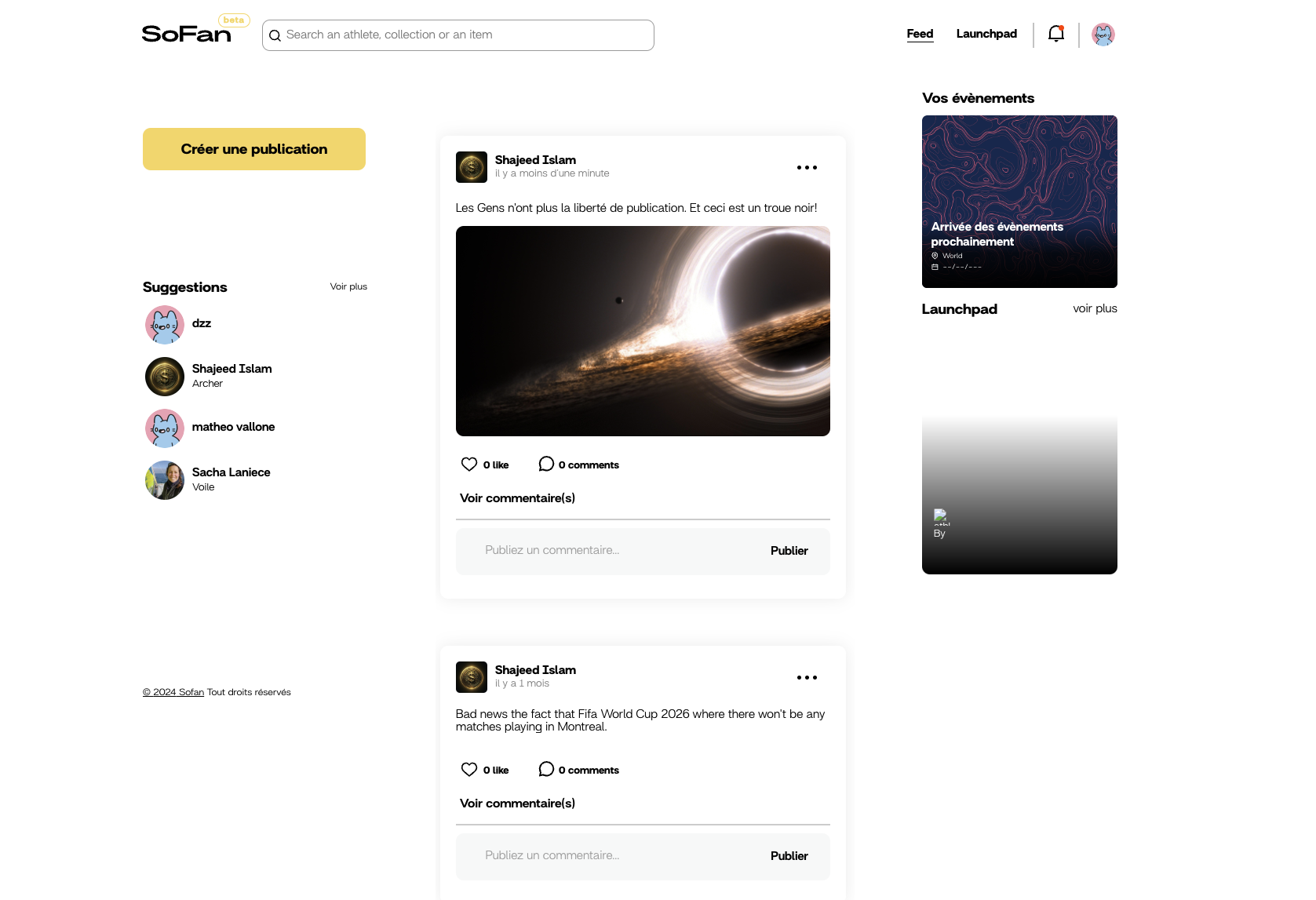The image size is (1316, 900).
Task: Open three-dot menu on Fifa post
Action: 807,678
